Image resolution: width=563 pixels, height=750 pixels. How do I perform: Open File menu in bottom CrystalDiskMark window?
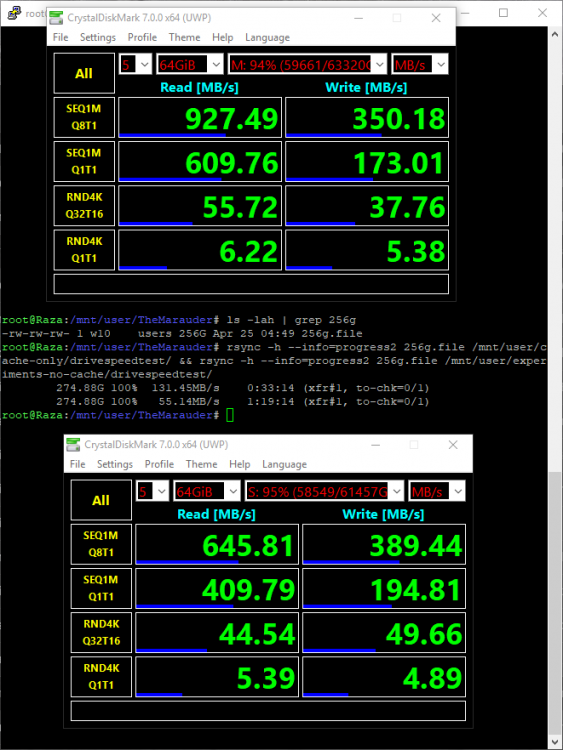(x=77, y=464)
